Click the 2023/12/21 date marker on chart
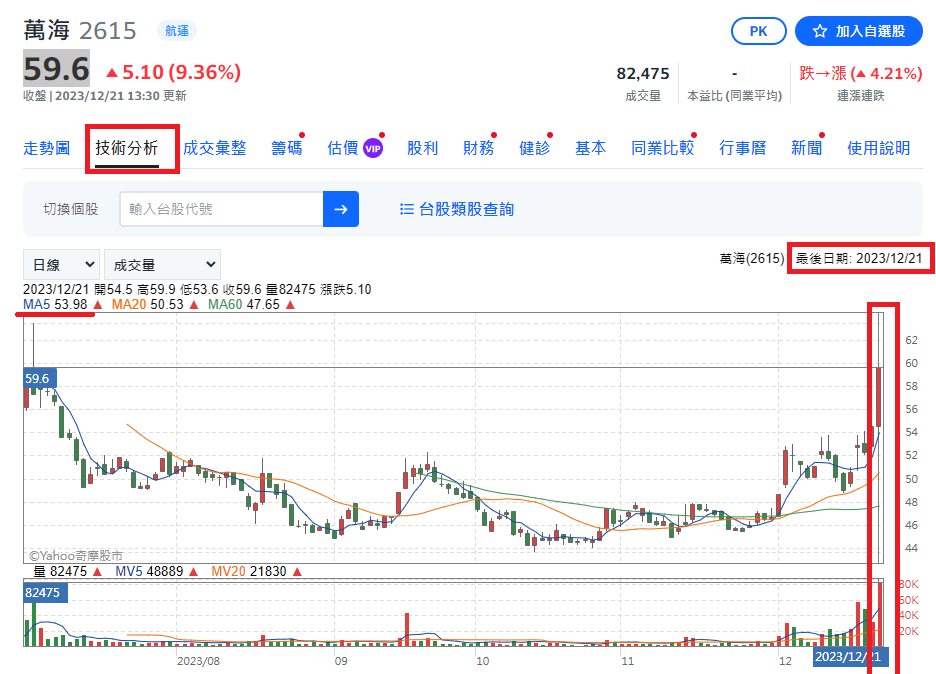The width and height of the screenshot is (936, 674). pyautogui.click(x=848, y=657)
